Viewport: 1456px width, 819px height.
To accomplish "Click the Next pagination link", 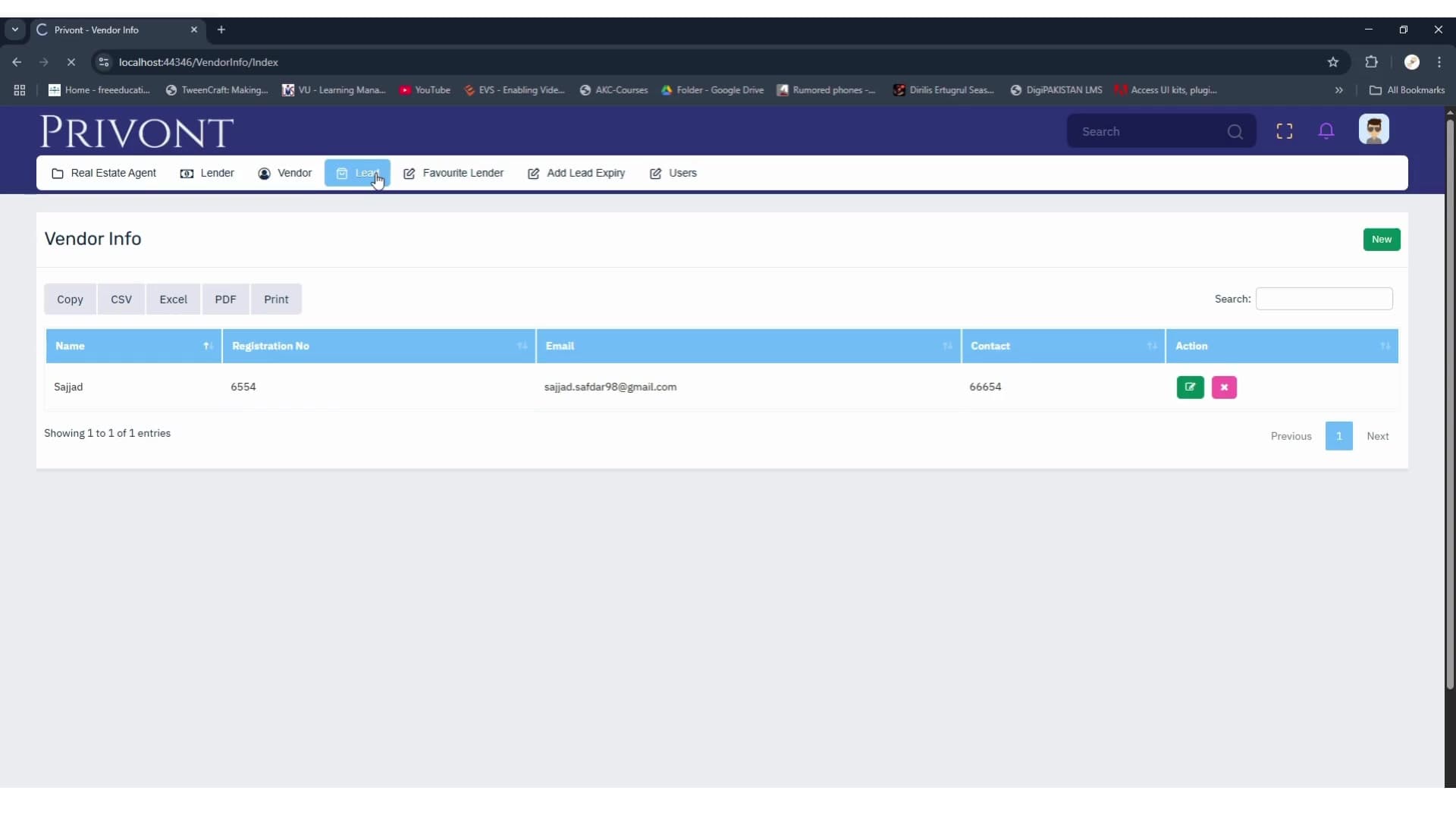I will point(1377,437).
